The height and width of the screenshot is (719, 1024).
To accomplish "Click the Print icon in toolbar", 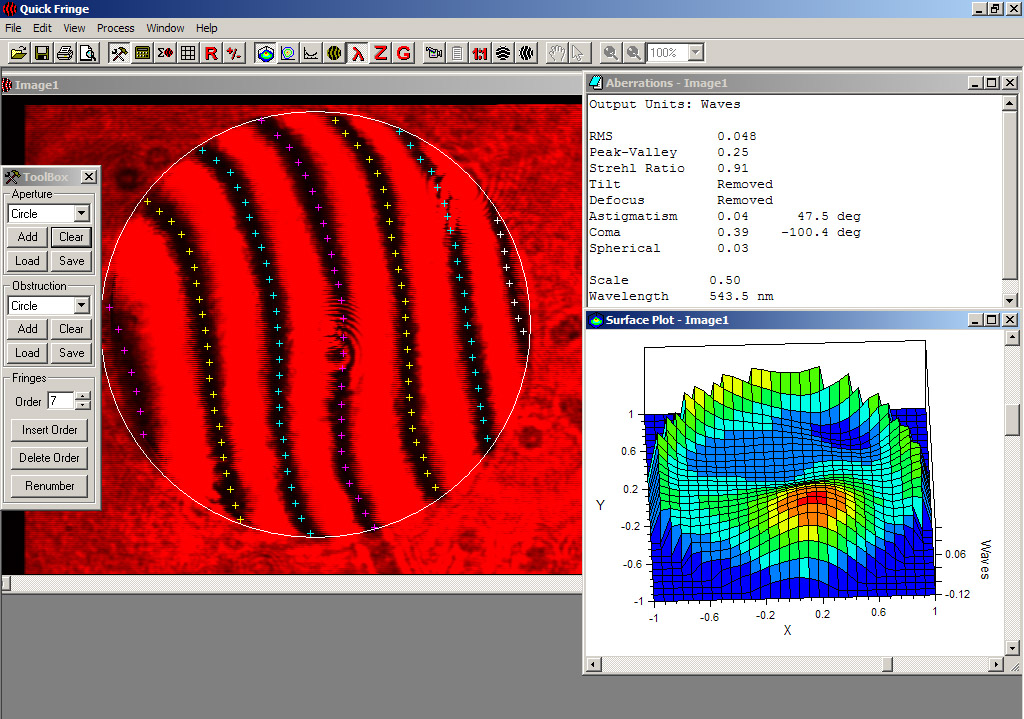I will point(65,53).
